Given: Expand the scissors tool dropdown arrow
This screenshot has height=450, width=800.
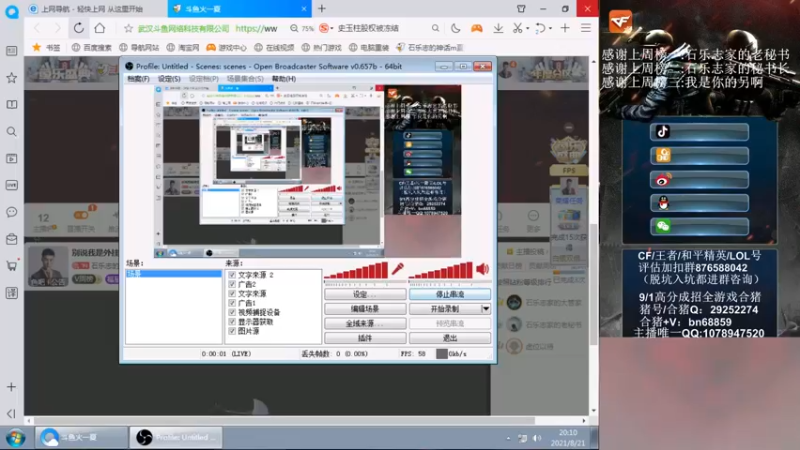Looking at the screenshot, I should (528, 29).
